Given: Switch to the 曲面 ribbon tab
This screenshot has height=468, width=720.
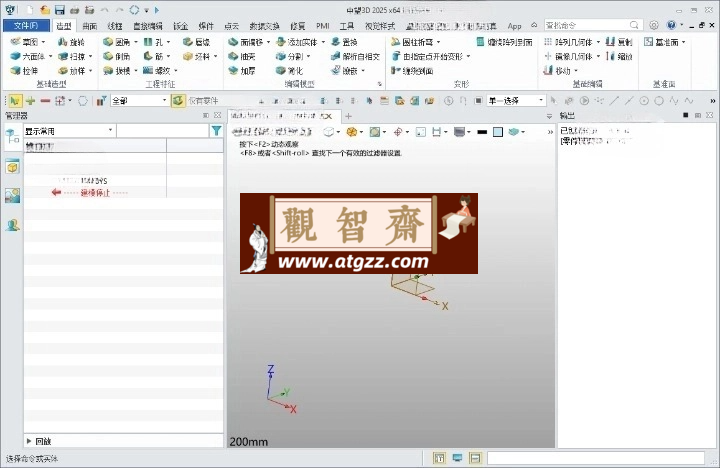Looking at the screenshot, I should [90, 26].
